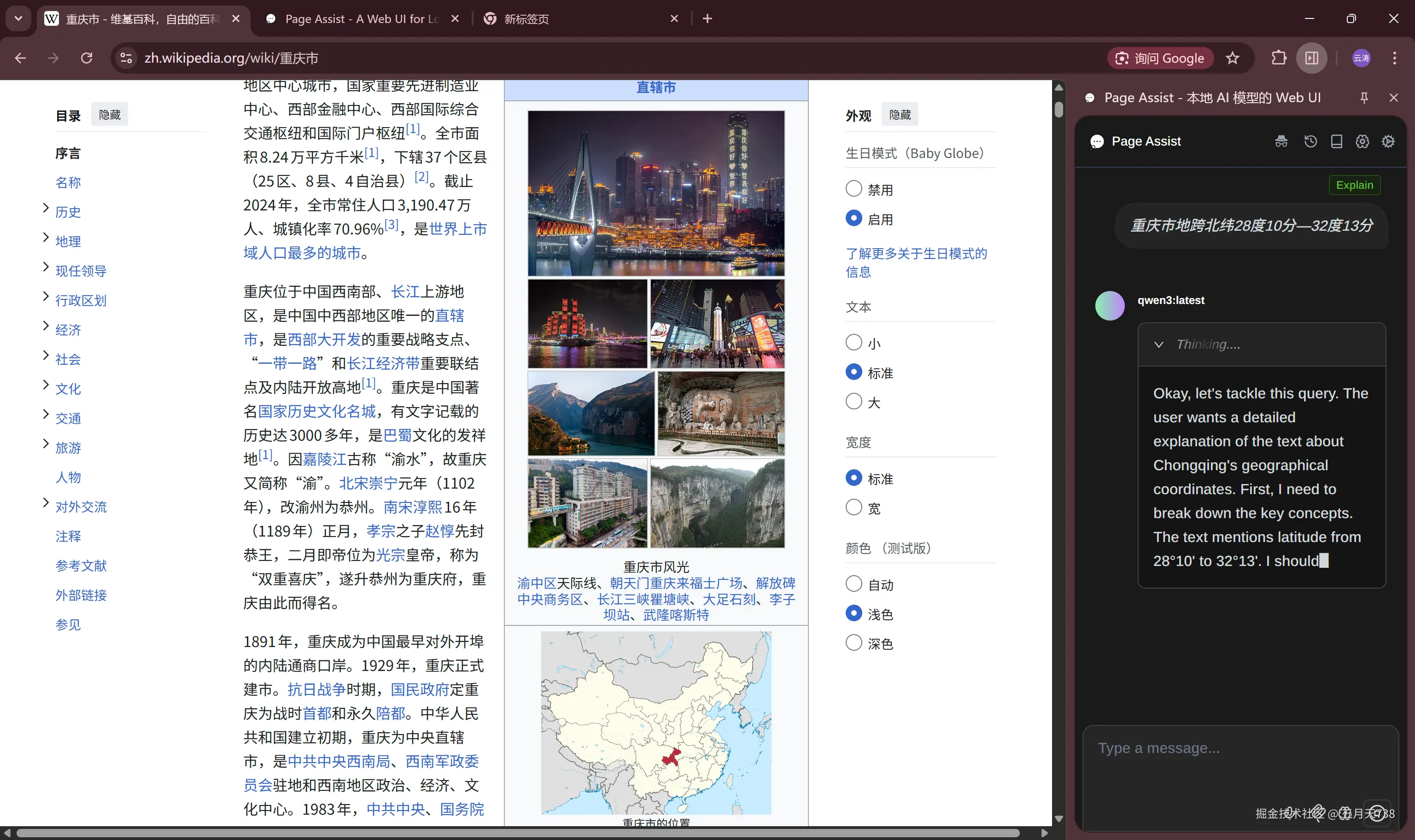Open chat history clock icon
Viewport: 1415px width, 840px height.
point(1310,141)
